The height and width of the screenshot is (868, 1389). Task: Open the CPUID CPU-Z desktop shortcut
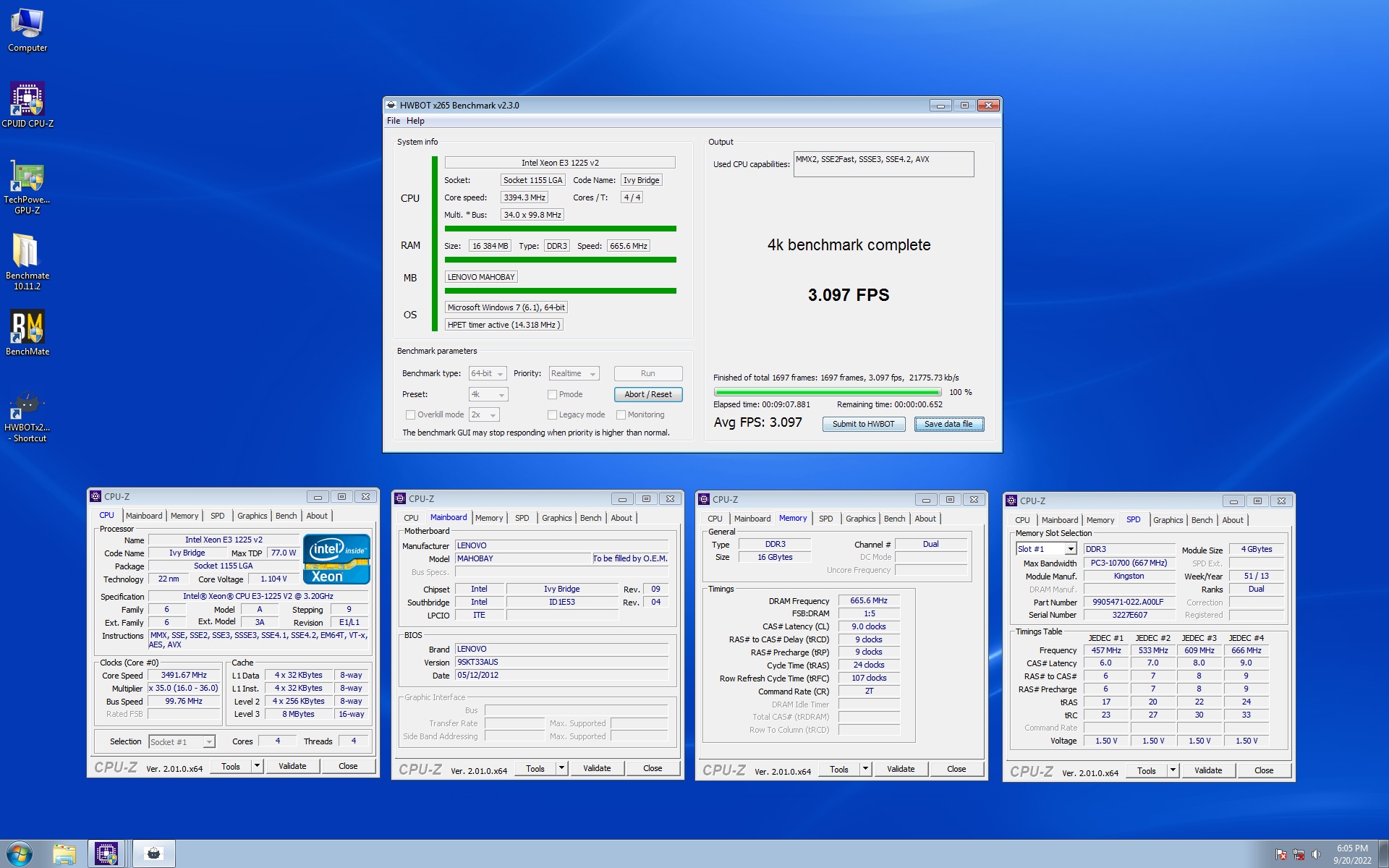pyautogui.click(x=27, y=106)
